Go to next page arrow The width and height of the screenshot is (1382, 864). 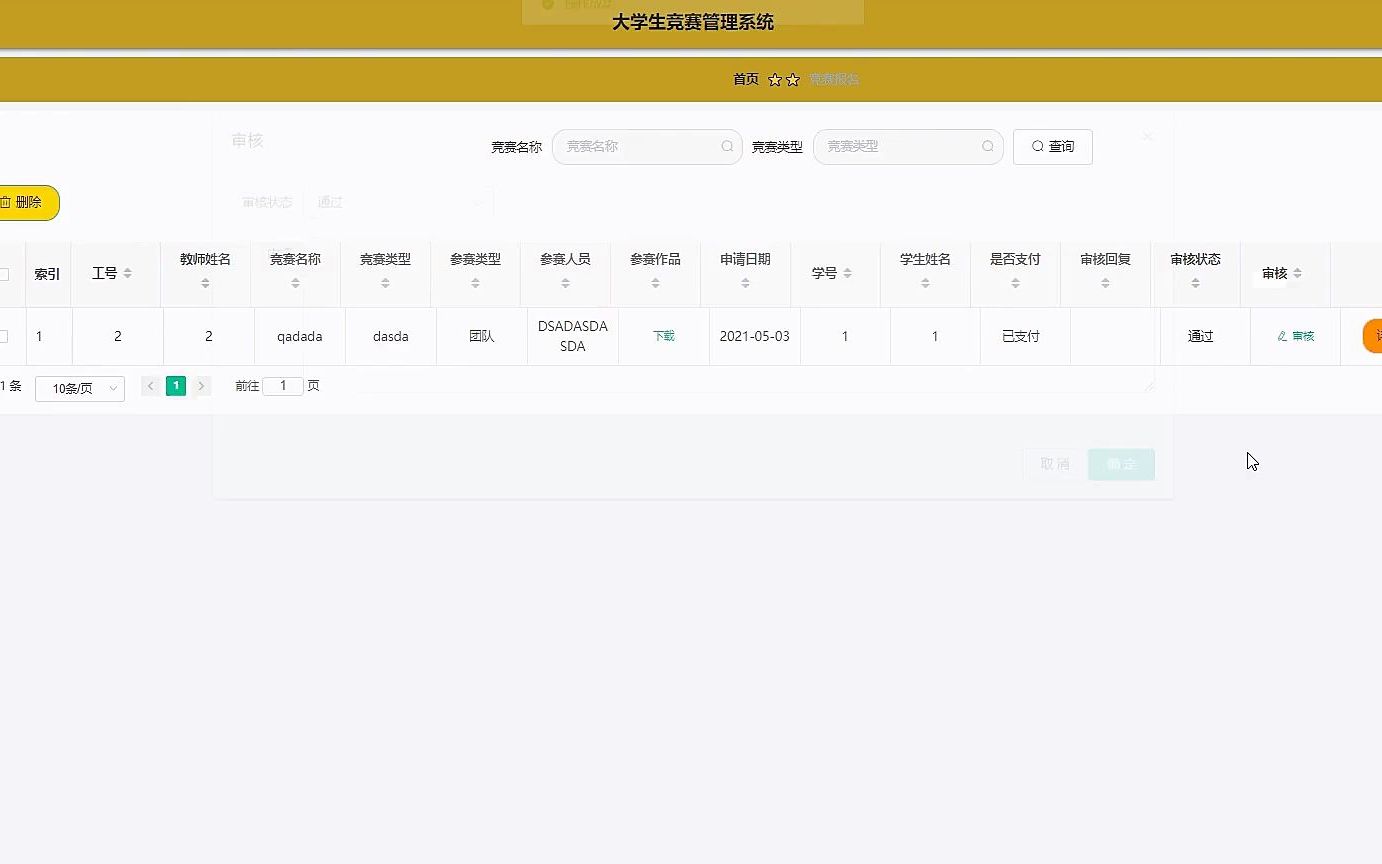tap(201, 386)
